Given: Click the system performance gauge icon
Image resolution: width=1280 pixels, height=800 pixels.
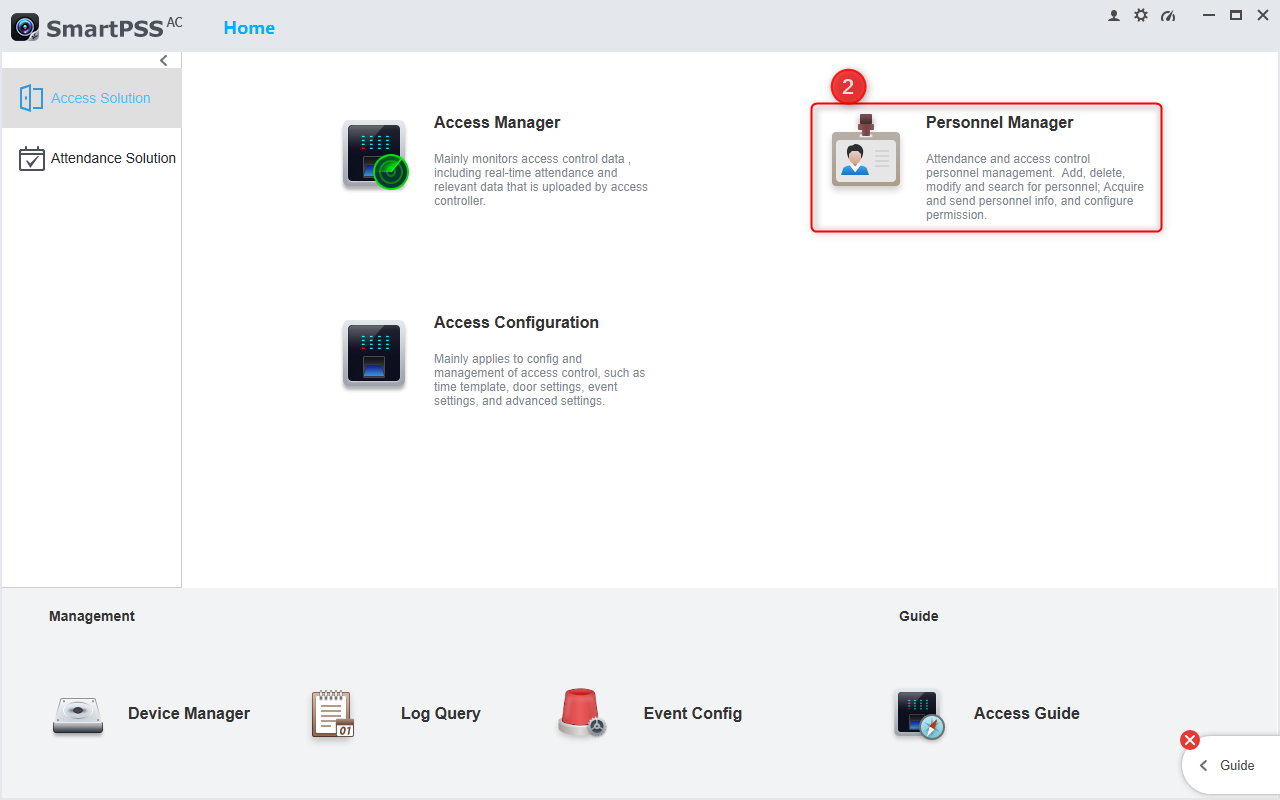Looking at the screenshot, I should pyautogui.click(x=1168, y=16).
